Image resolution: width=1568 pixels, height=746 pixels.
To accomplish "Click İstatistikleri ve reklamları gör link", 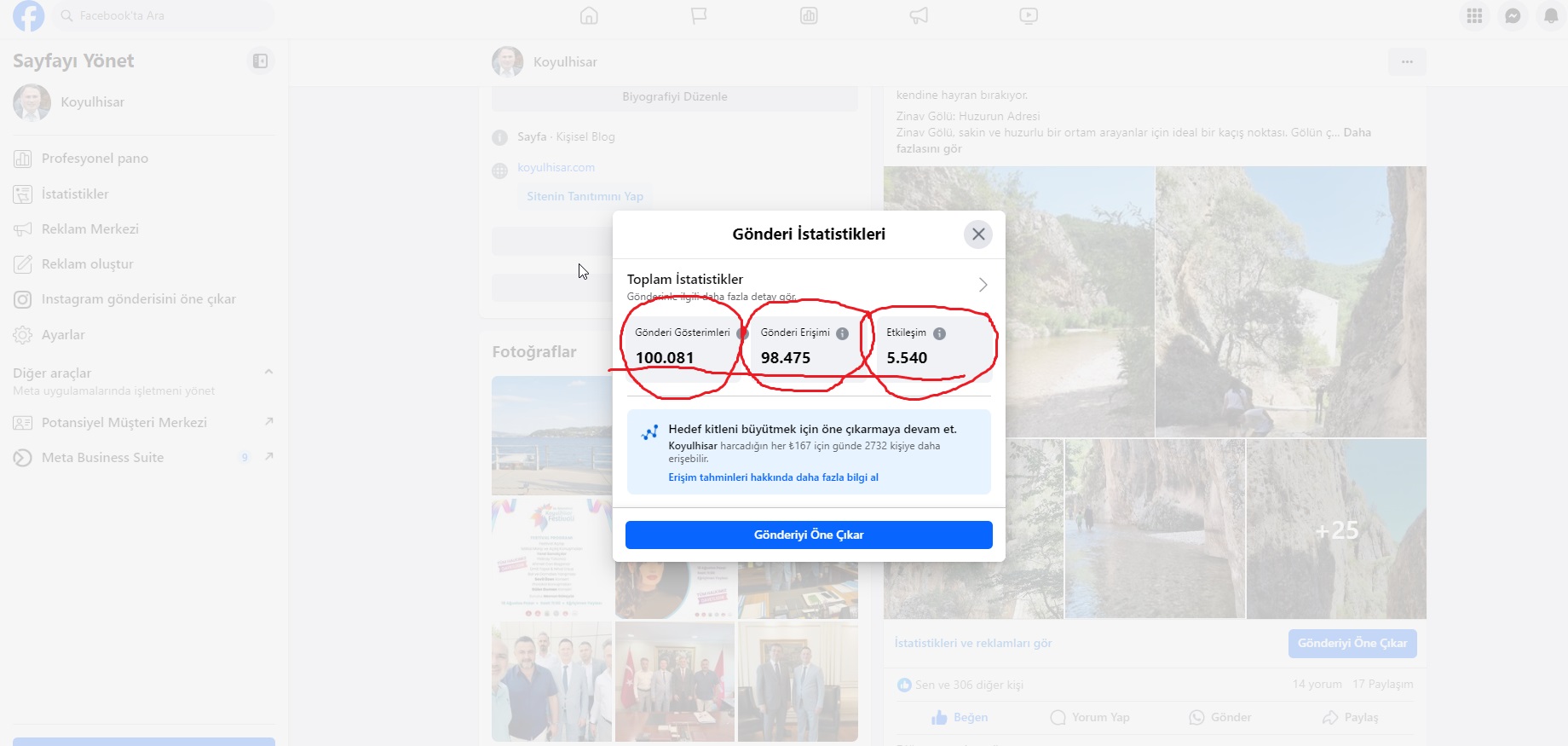I will (973, 643).
